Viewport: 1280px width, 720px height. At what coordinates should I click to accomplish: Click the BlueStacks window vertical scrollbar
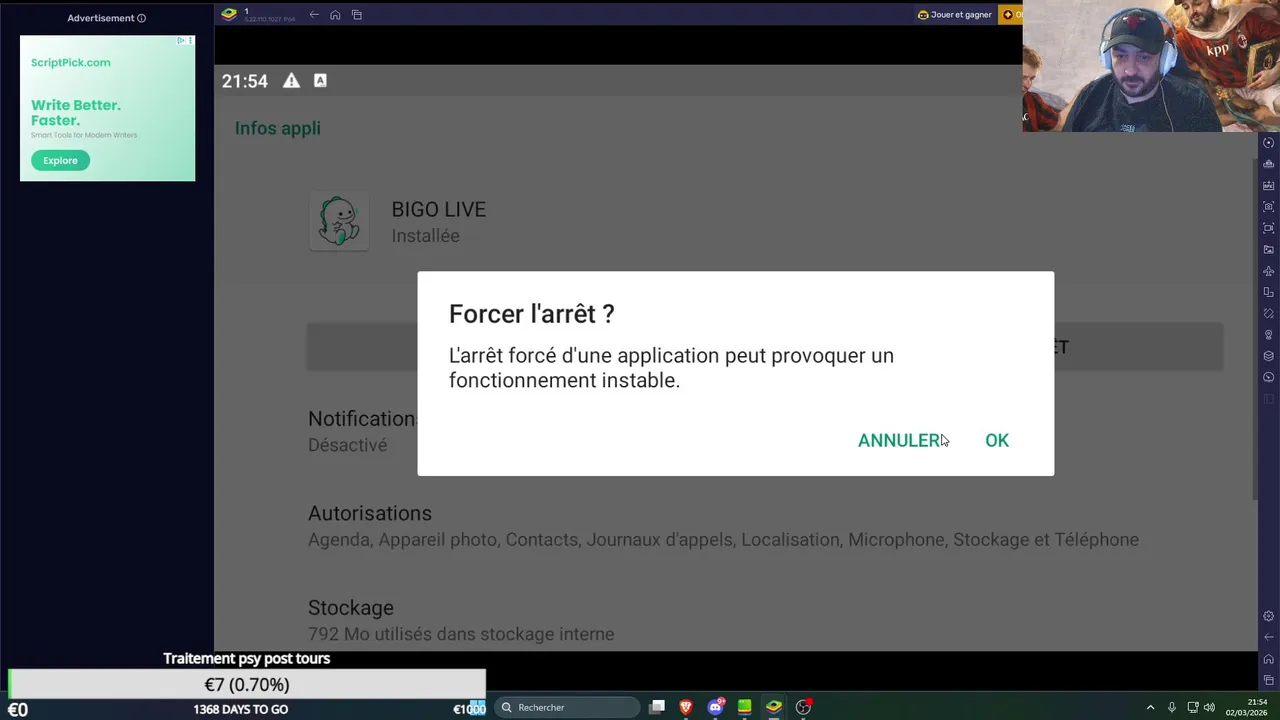point(1255,328)
